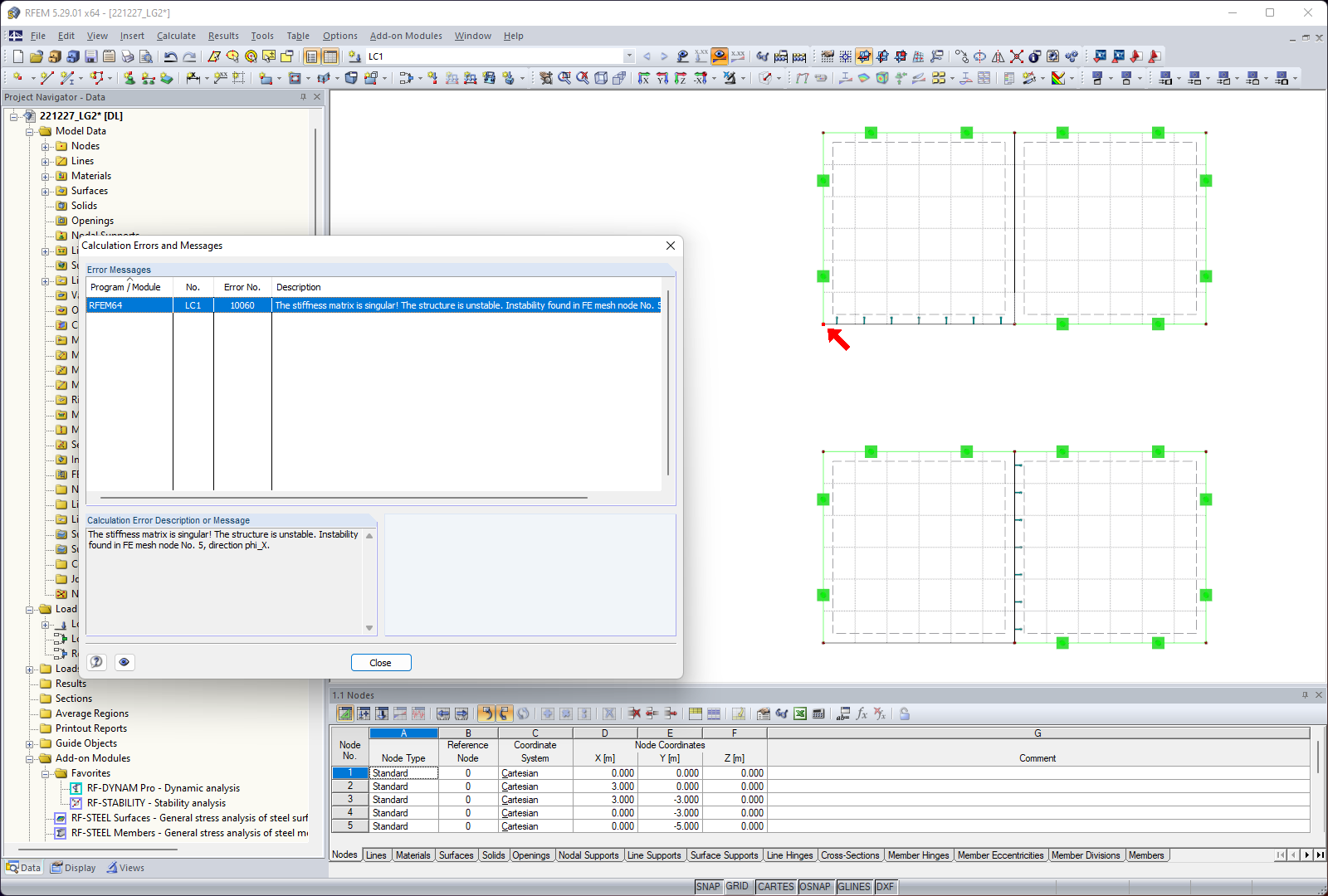Toggle GLINES in the status bar

854,887
